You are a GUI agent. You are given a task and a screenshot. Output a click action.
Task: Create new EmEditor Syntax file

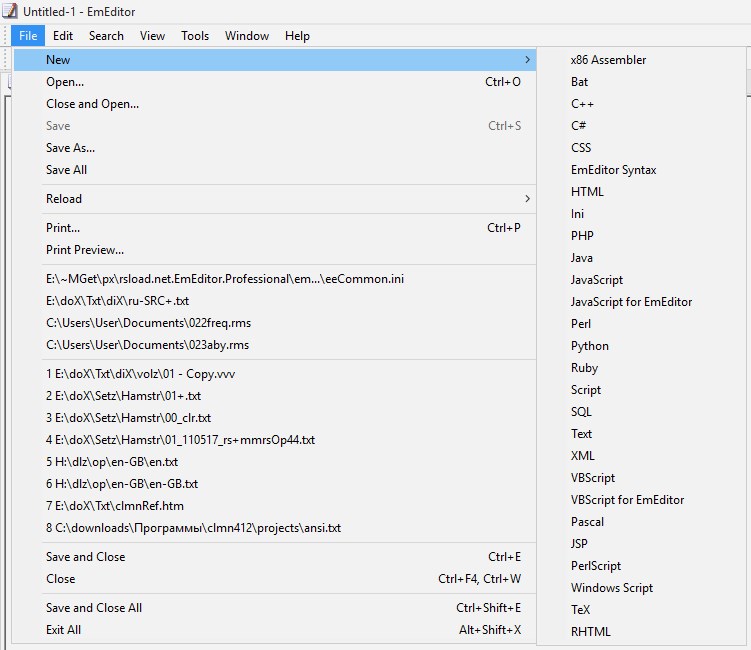(642, 170)
